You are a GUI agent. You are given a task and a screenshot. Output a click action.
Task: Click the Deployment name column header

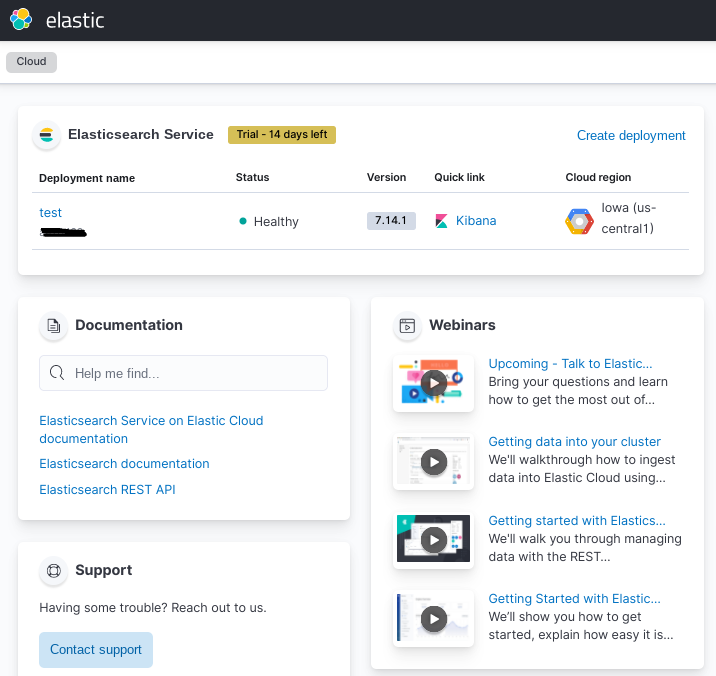coord(87,178)
